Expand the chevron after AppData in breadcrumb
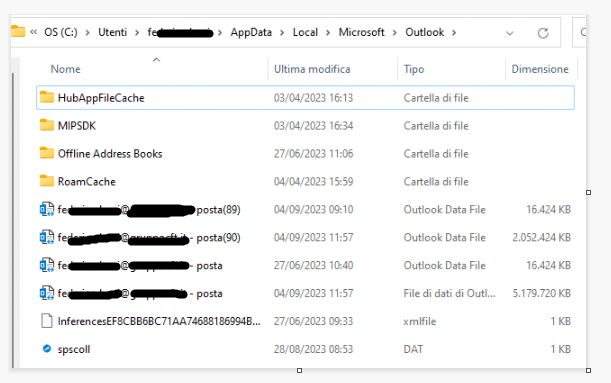The image size is (611, 383). 282,32
